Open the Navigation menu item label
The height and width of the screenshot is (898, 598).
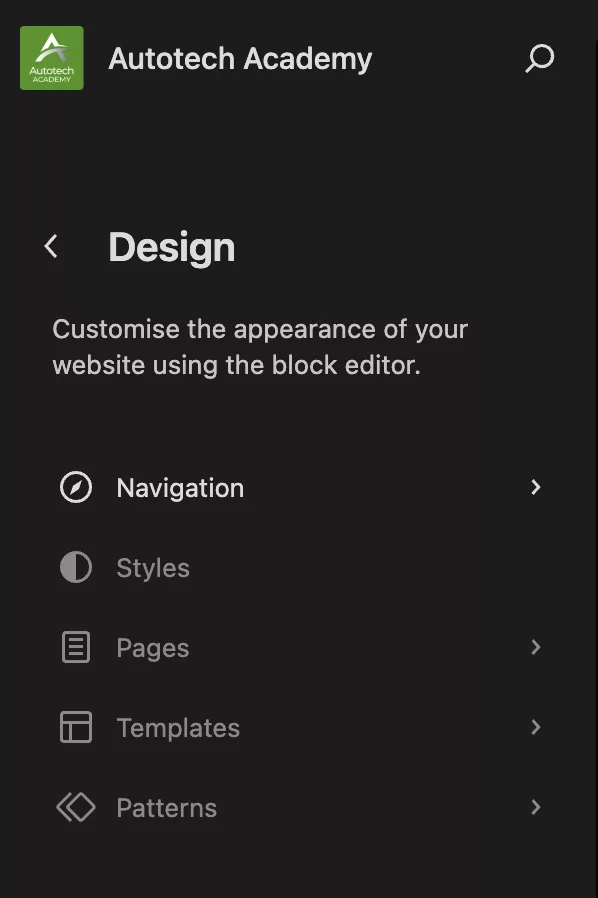pyautogui.click(x=180, y=489)
